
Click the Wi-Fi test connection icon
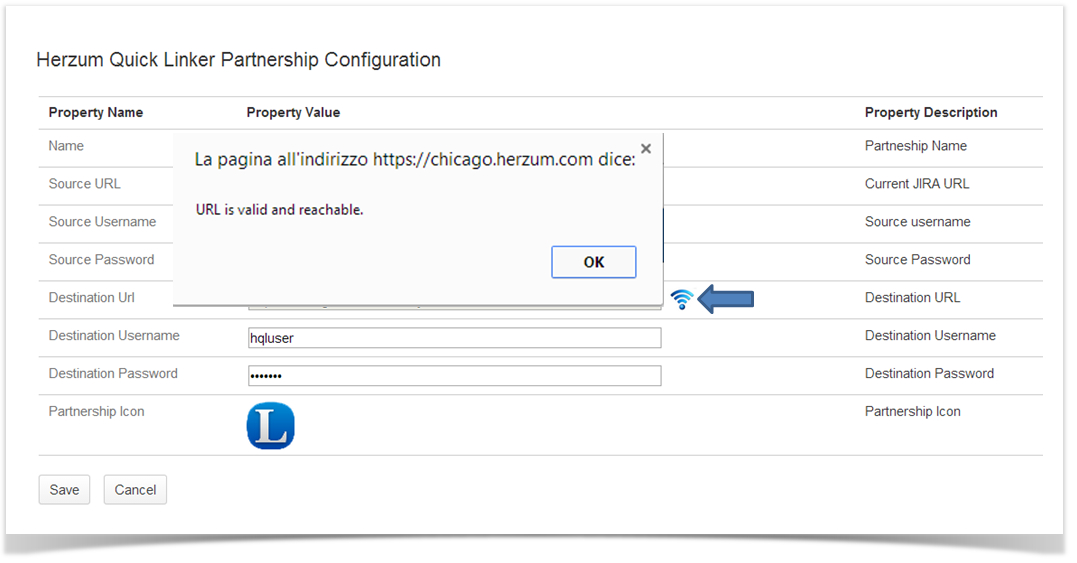(681, 298)
